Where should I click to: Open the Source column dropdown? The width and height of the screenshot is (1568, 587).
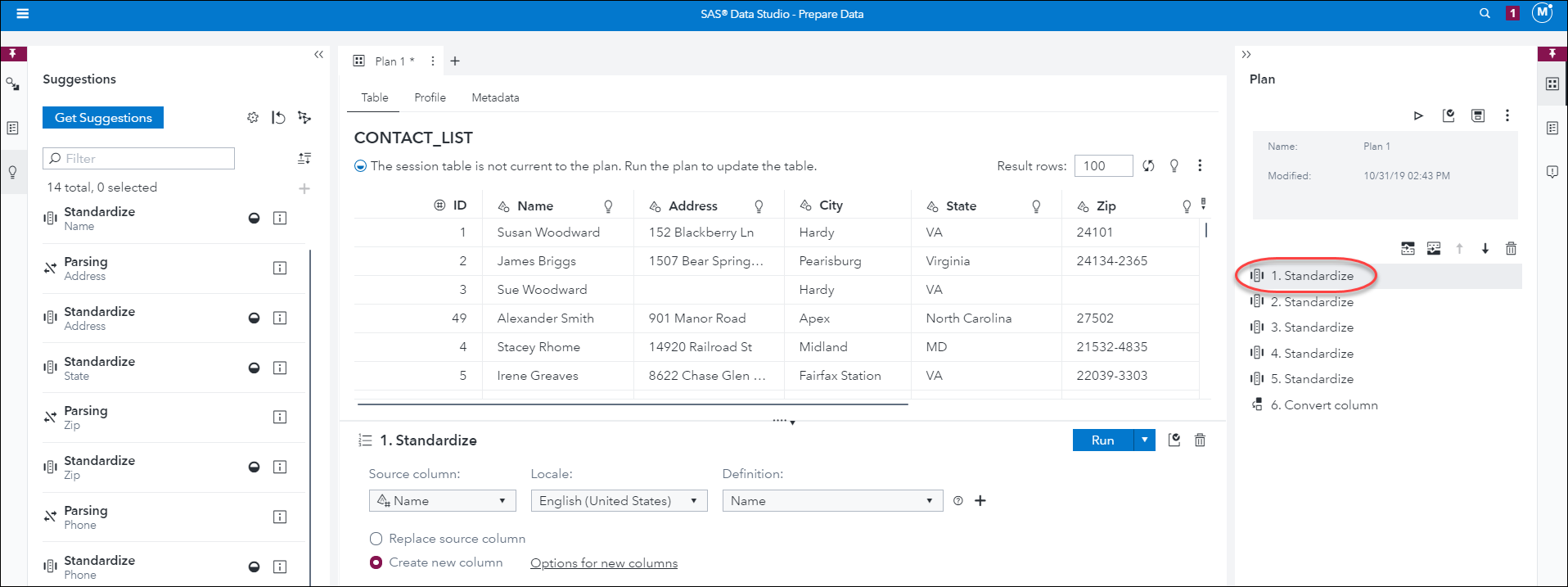442,501
